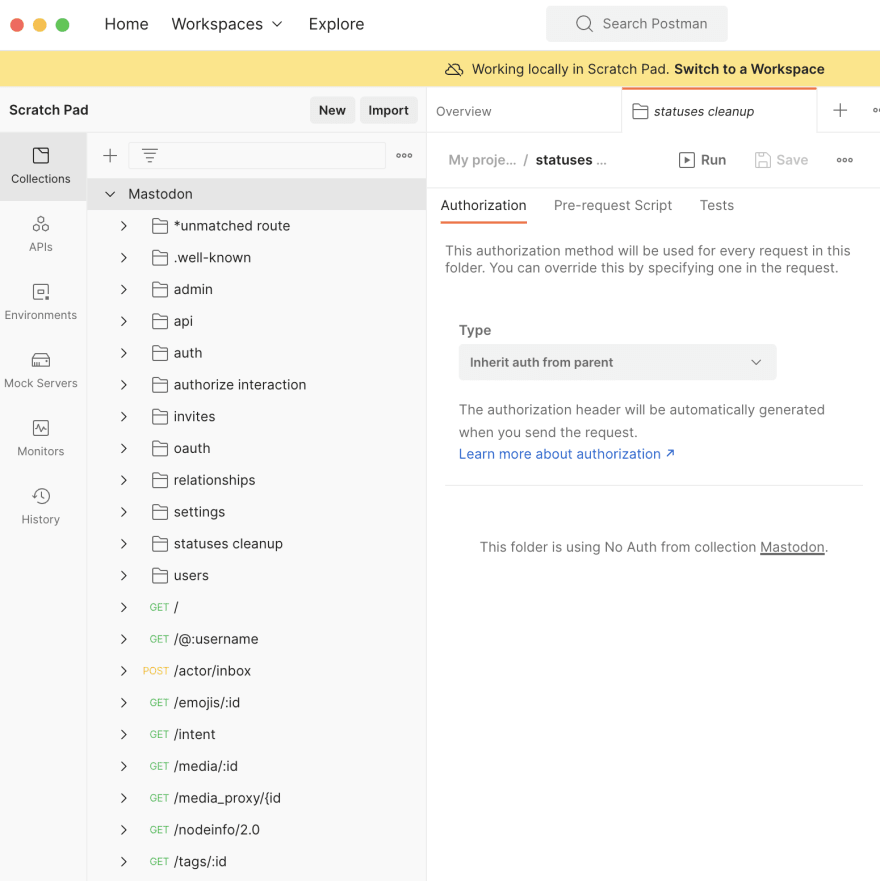Viewport: 880px width, 881px height.
Task: Click the Save button
Action: 781,160
